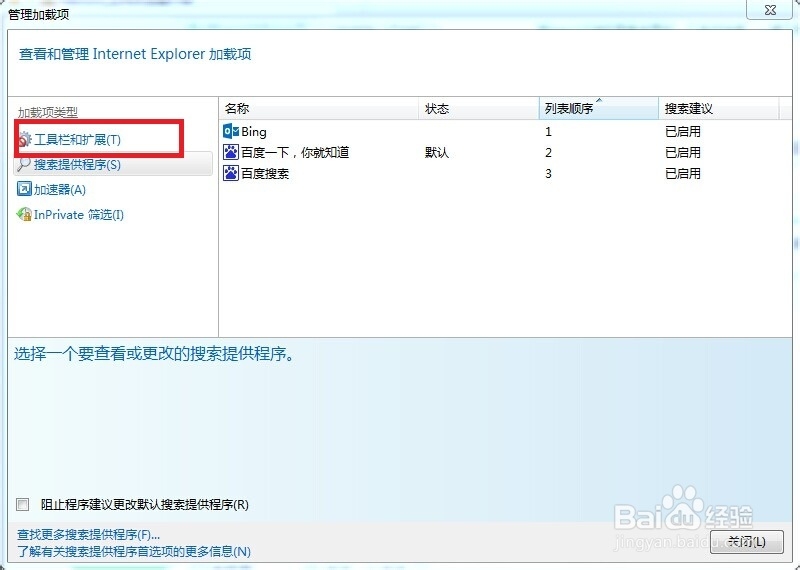Viewport: 800px width, 570px height.
Task: Open 查找更多搜索提供程序(F)... link
Action: coord(89,534)
